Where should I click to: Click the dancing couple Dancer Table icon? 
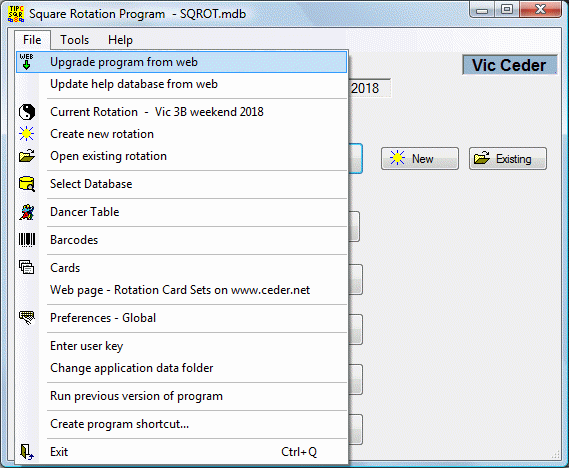(27, 212)
